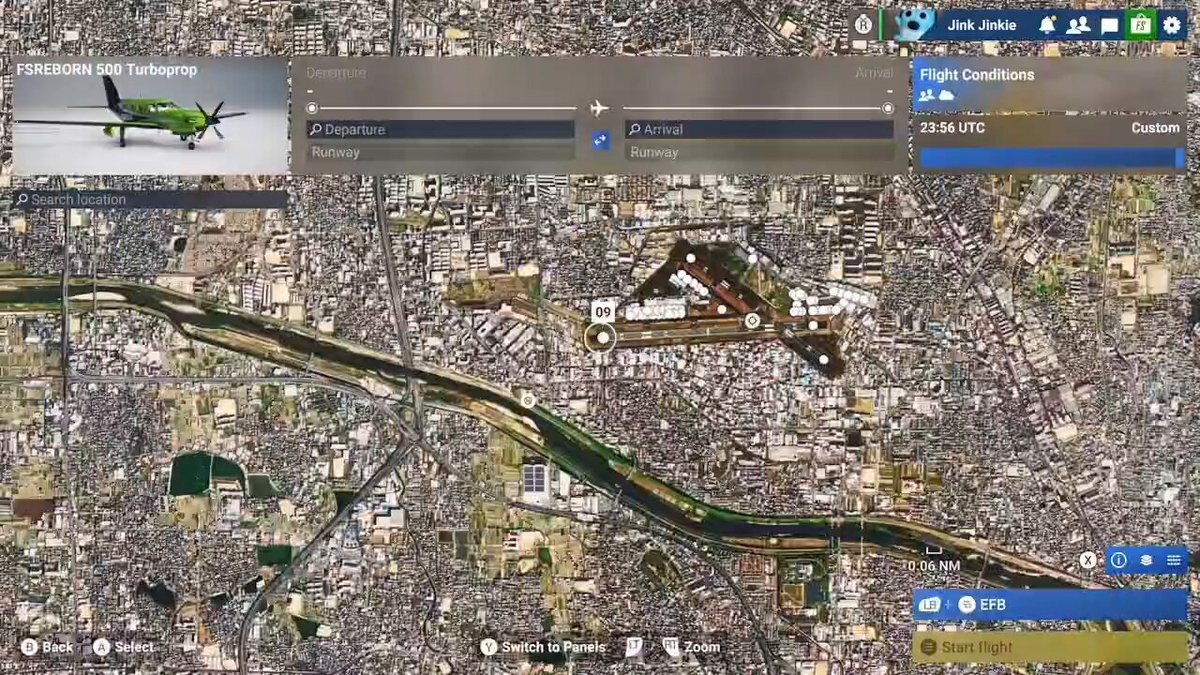Viewport: 1200px width, 675px height.
Task: Open the chat message icon
Action: [x=1109, y=25]
